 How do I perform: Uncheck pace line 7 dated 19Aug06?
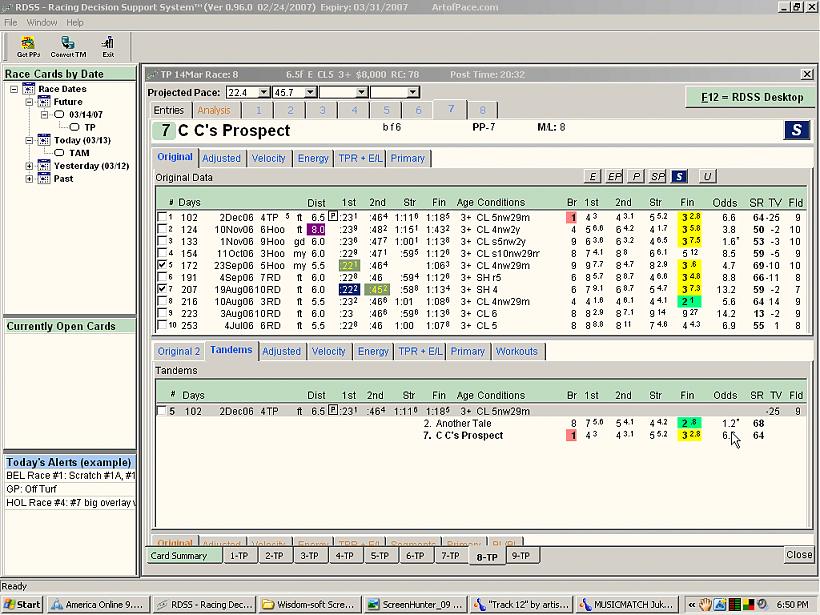pos(162,289)
